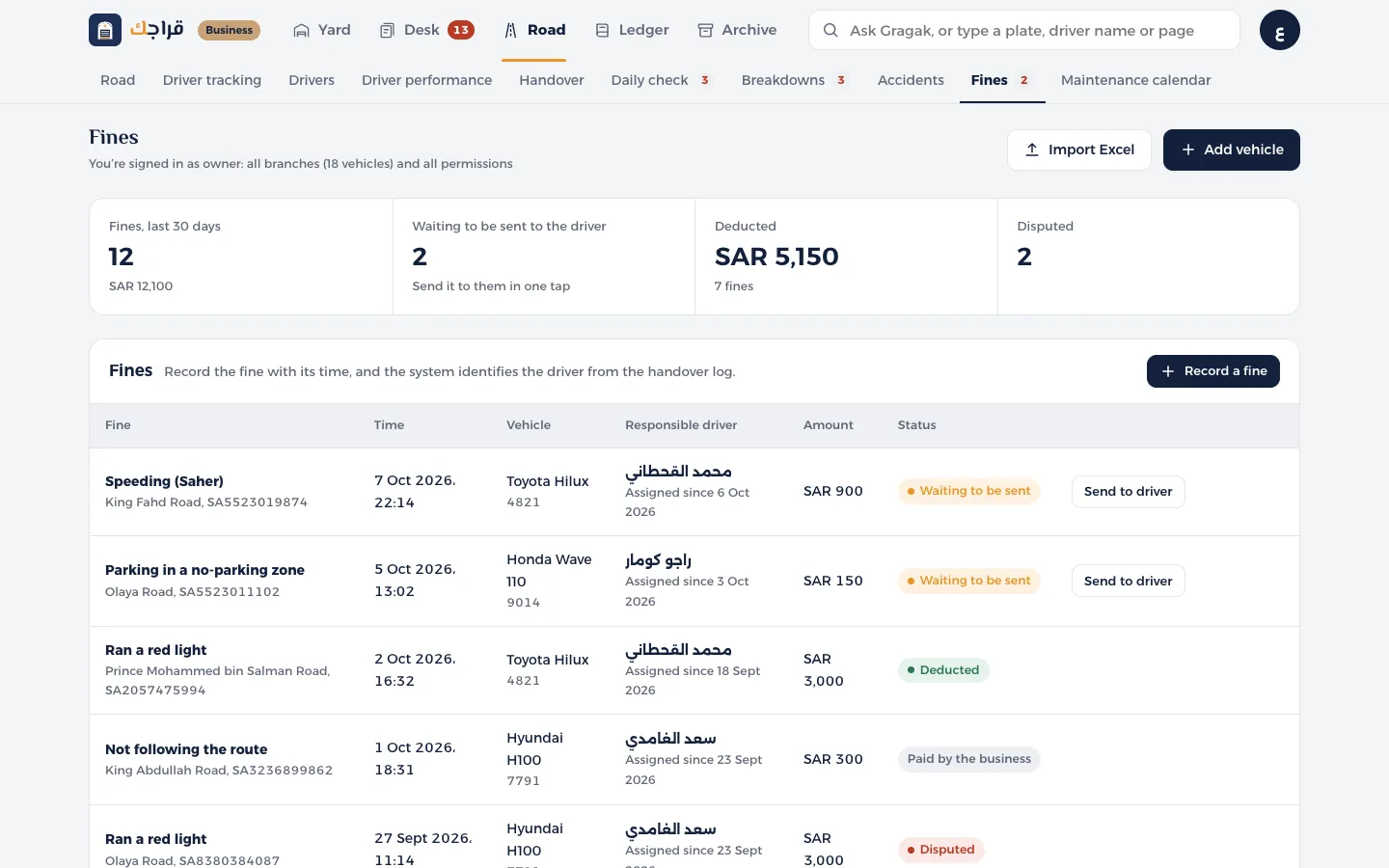
Task: Select the 2 Oct 2026 Ran a red light fine
Action: pos(156,650)
